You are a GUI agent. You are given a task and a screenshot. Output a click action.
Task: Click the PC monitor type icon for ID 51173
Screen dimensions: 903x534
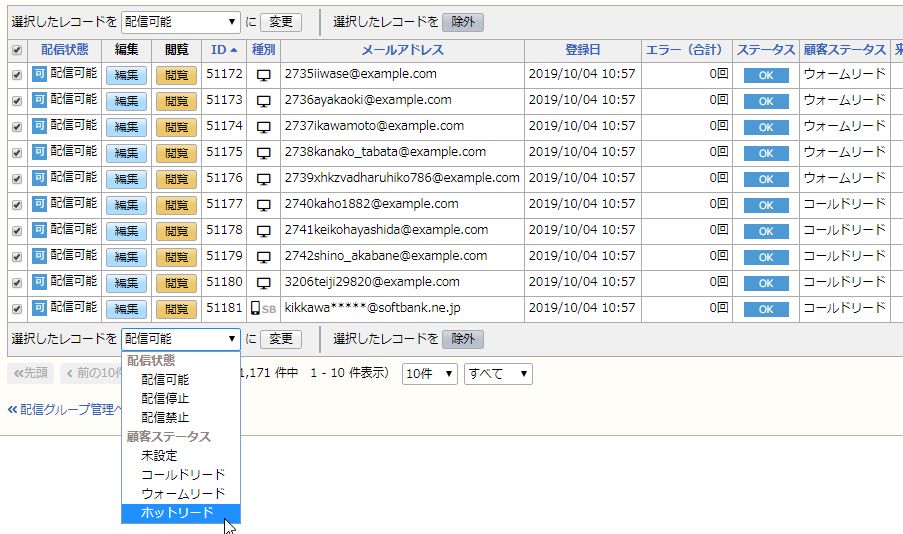point(263,101)
